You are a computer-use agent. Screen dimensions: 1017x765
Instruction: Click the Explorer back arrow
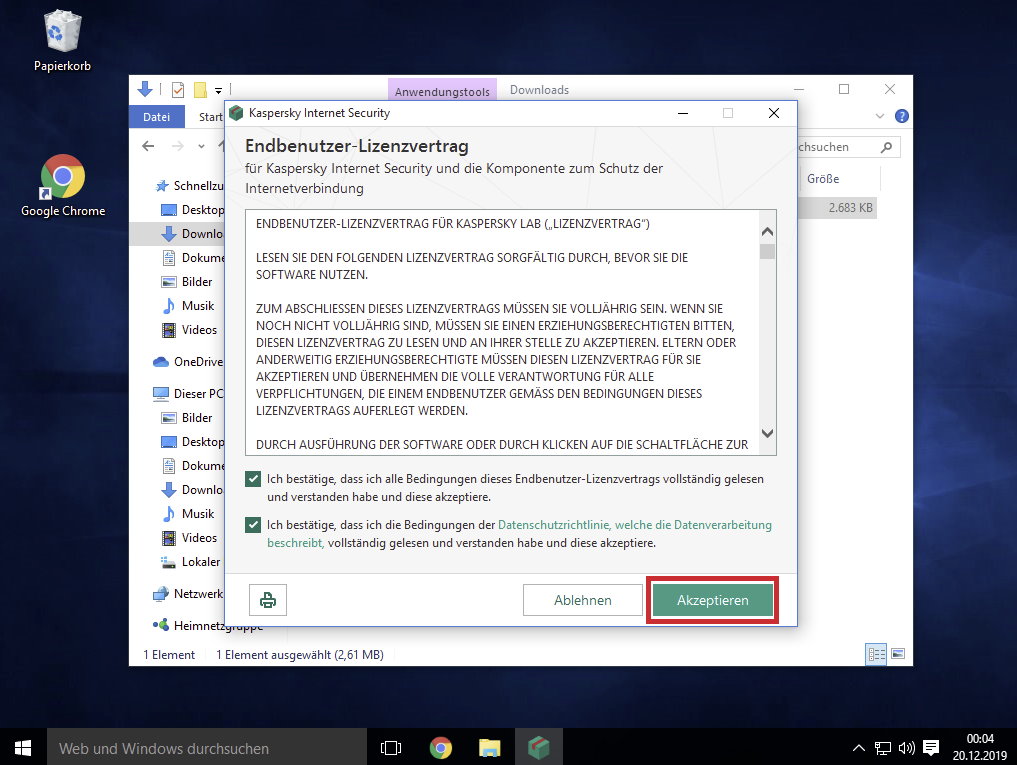pyautogui.click(x=148, y=147)
